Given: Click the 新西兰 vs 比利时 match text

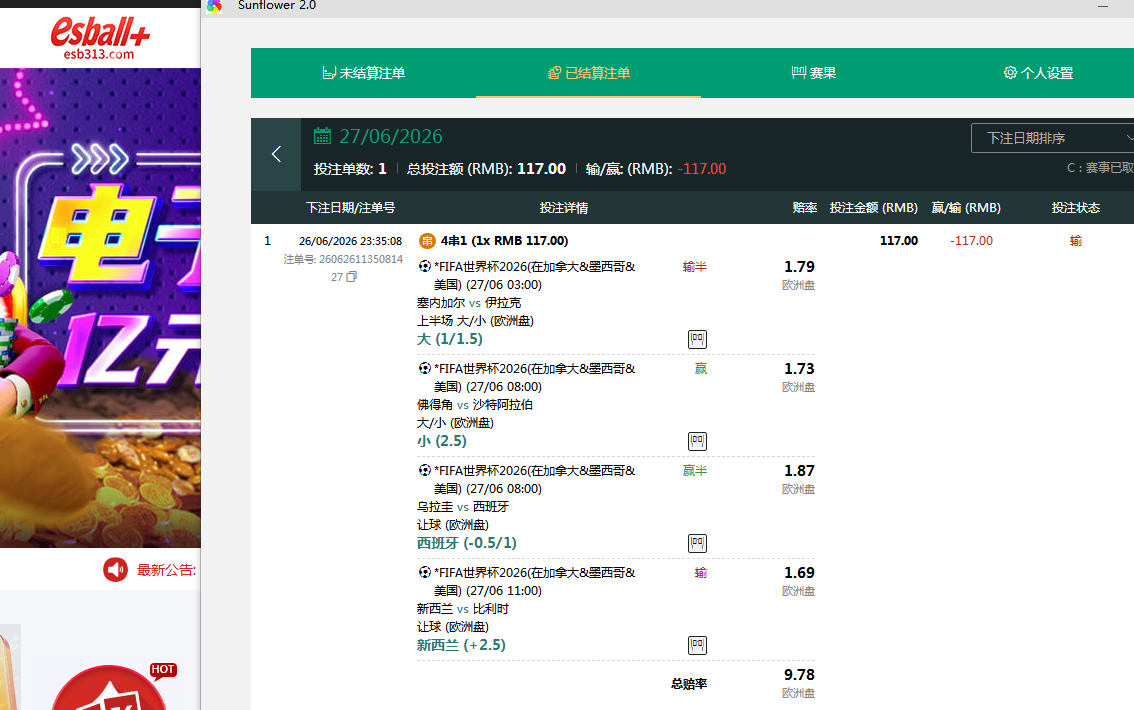Looking at the screenshot, I should point(463,608).
